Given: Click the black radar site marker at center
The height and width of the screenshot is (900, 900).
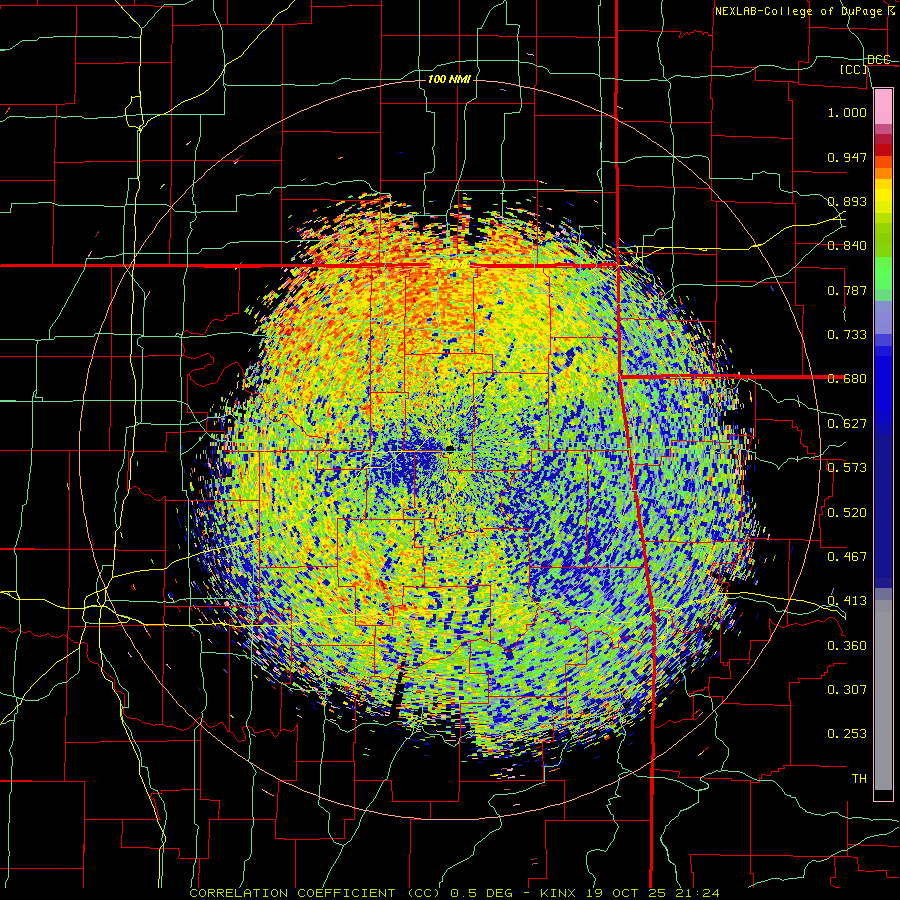Looking at the screenshot, I should [451, 448].
